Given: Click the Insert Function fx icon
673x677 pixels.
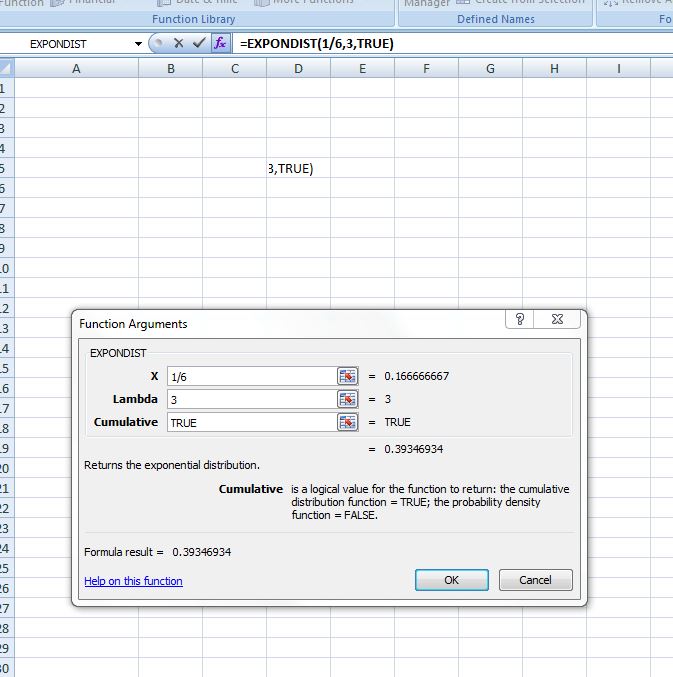Looking at the screenshot, I should pyautogui.click(x=221, y=44).
